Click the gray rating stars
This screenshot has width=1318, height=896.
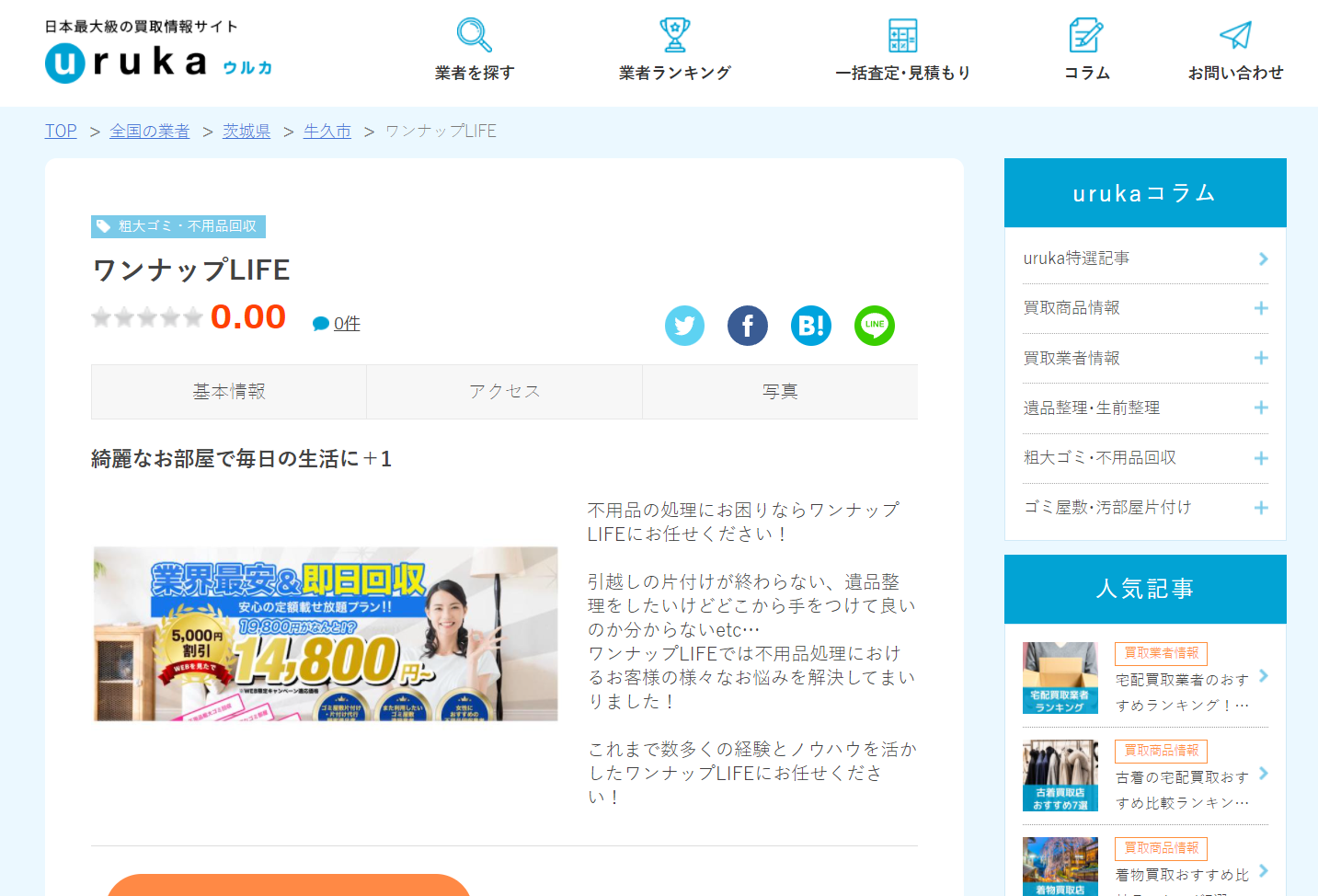(147, 317)
